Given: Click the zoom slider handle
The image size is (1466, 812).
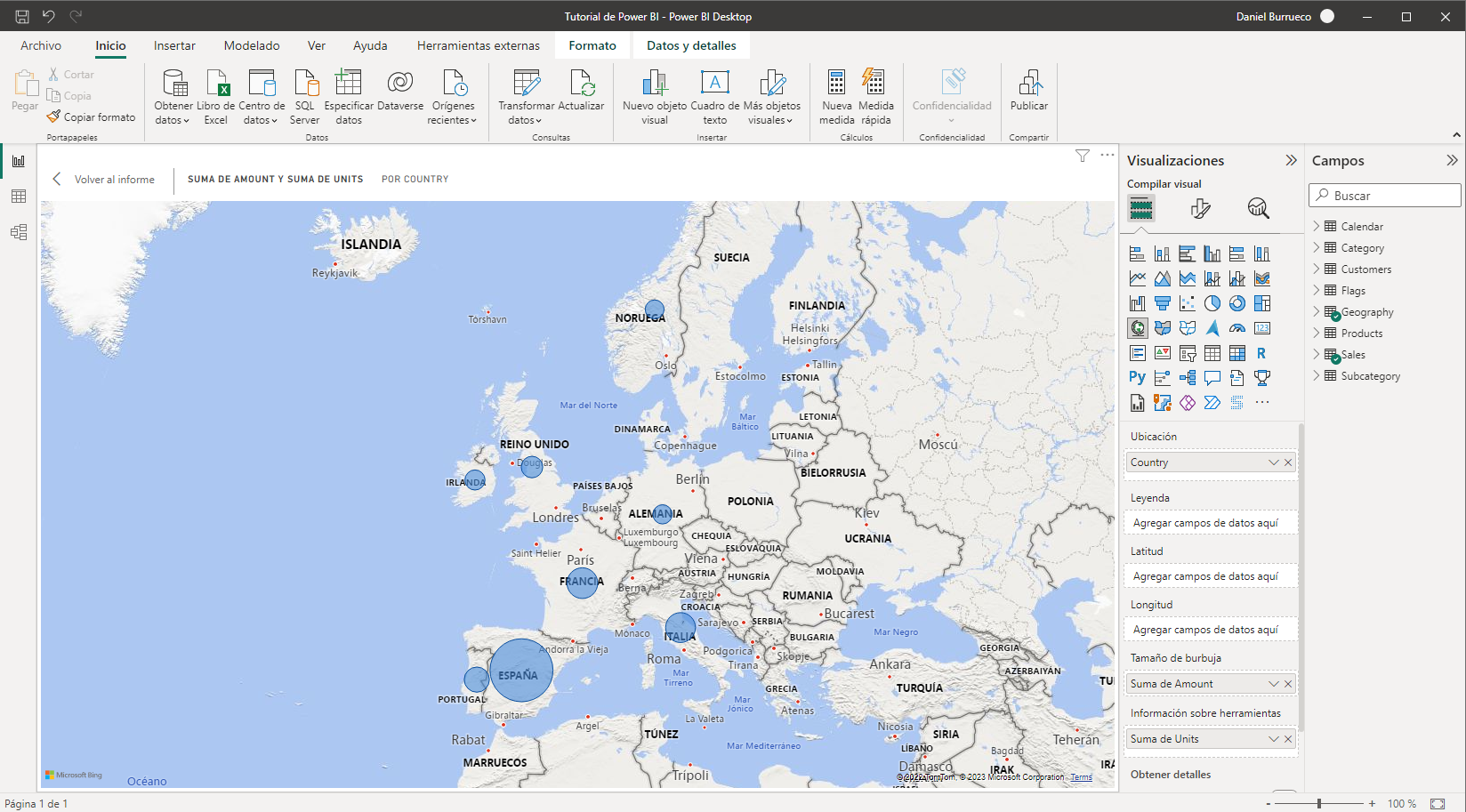Looking at the screenshot, I should tap(1319, 803).
